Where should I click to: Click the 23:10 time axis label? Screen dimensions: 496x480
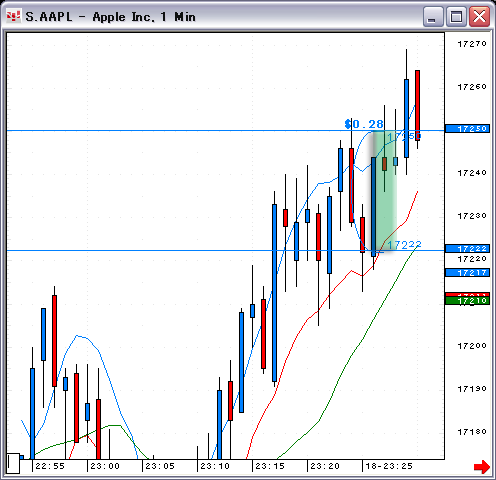215,466
